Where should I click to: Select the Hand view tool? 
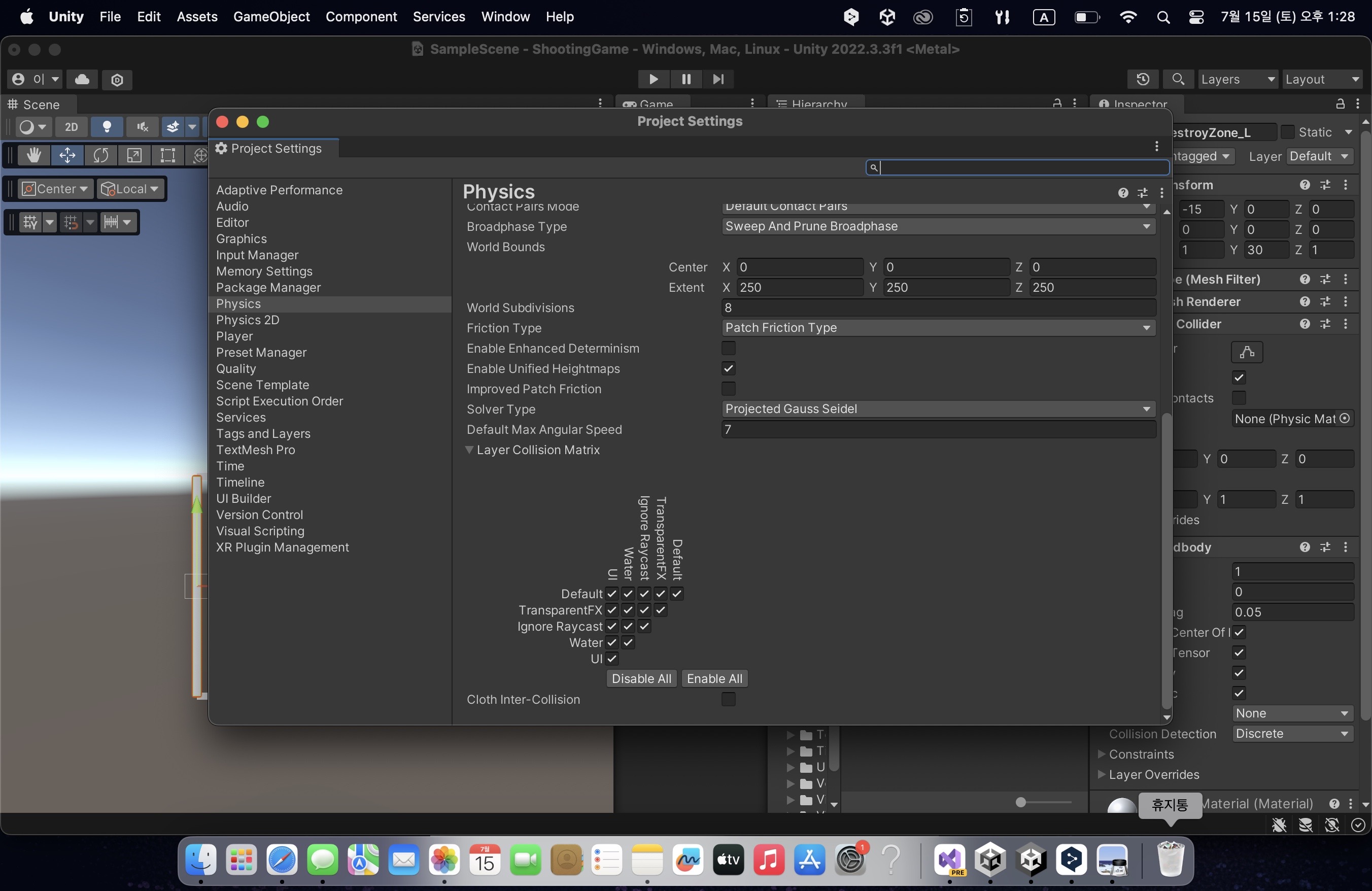click(x=33, y=155)
